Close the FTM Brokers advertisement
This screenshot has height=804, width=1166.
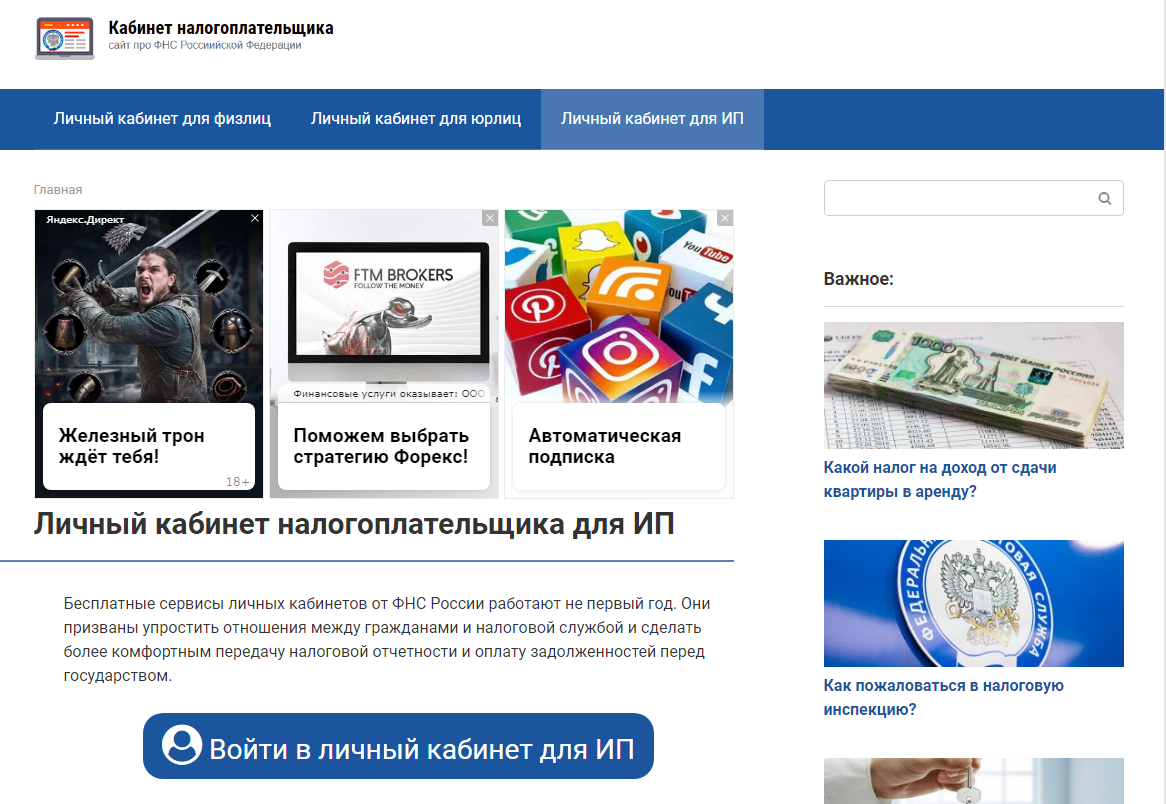tap(489, 216)
